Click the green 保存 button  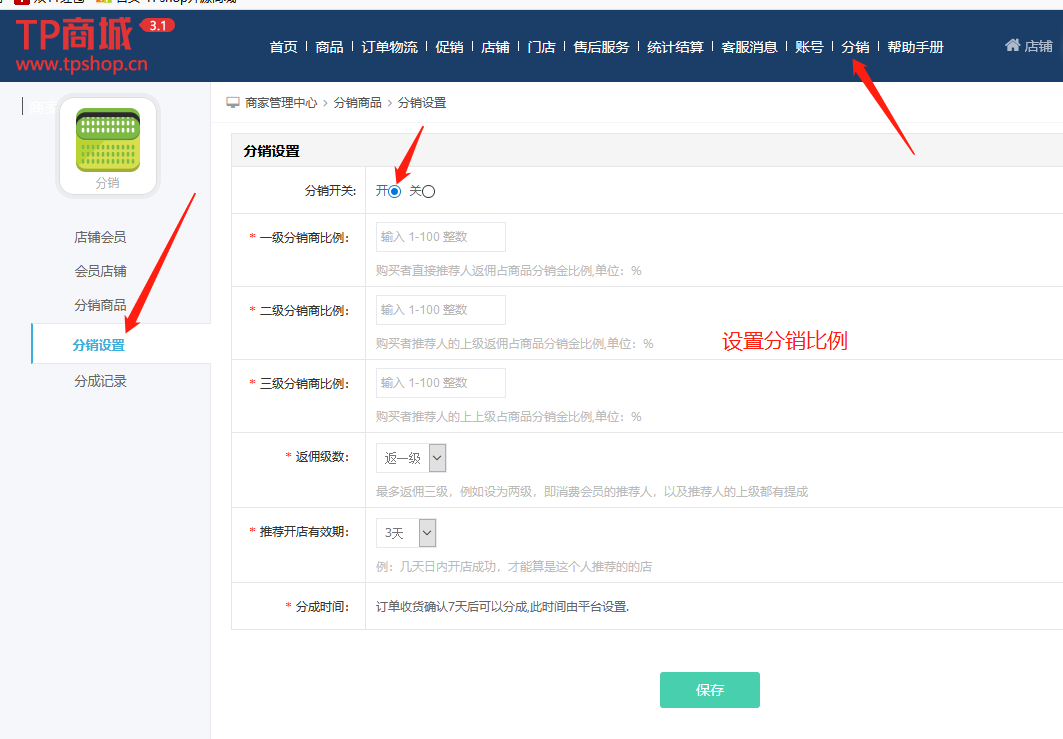coord(709,690)
